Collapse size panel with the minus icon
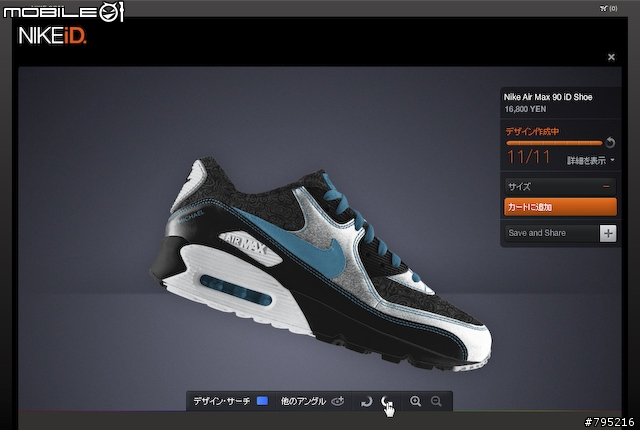The width and height of the screenshot is (640, 430). pos(606,187)
